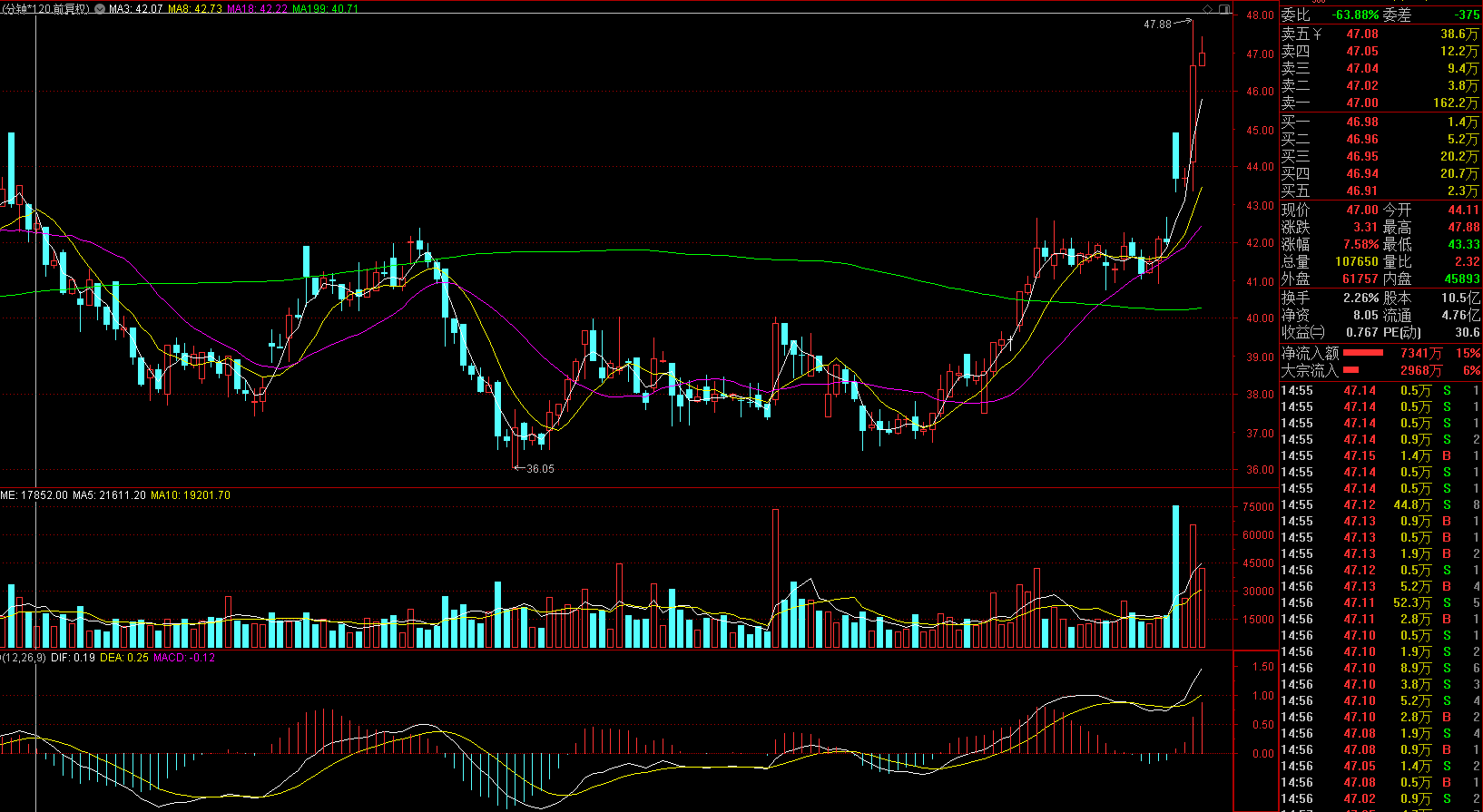
Task: Select the 卖二 price 47.02
Action: (1362, 85)
